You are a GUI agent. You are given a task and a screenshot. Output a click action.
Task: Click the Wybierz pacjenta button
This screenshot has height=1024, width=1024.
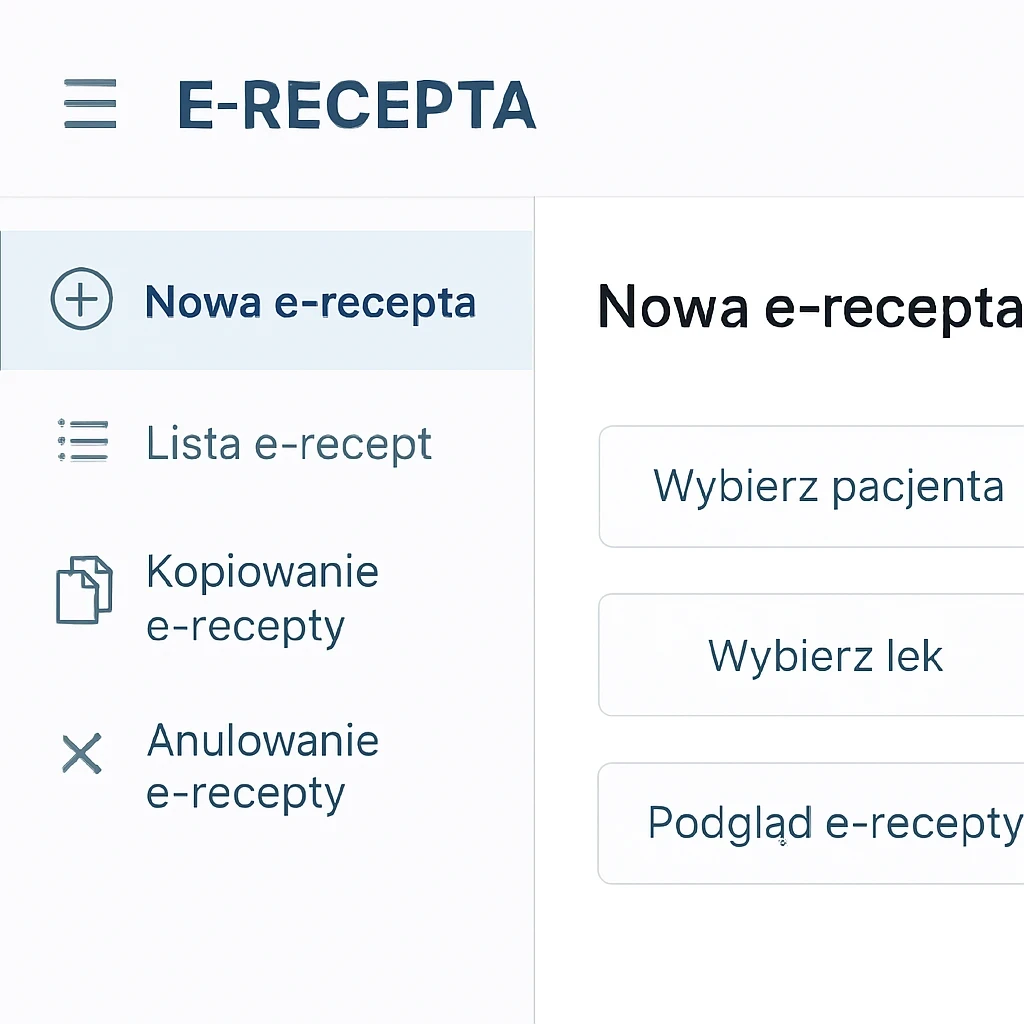(828, 487)
